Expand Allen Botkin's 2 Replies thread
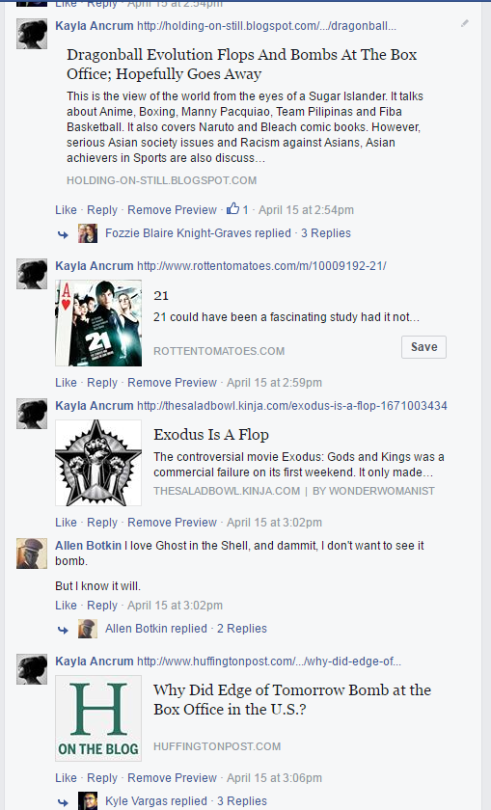The height and width of the screenshot is (810, 491). (x=242, y=629)
